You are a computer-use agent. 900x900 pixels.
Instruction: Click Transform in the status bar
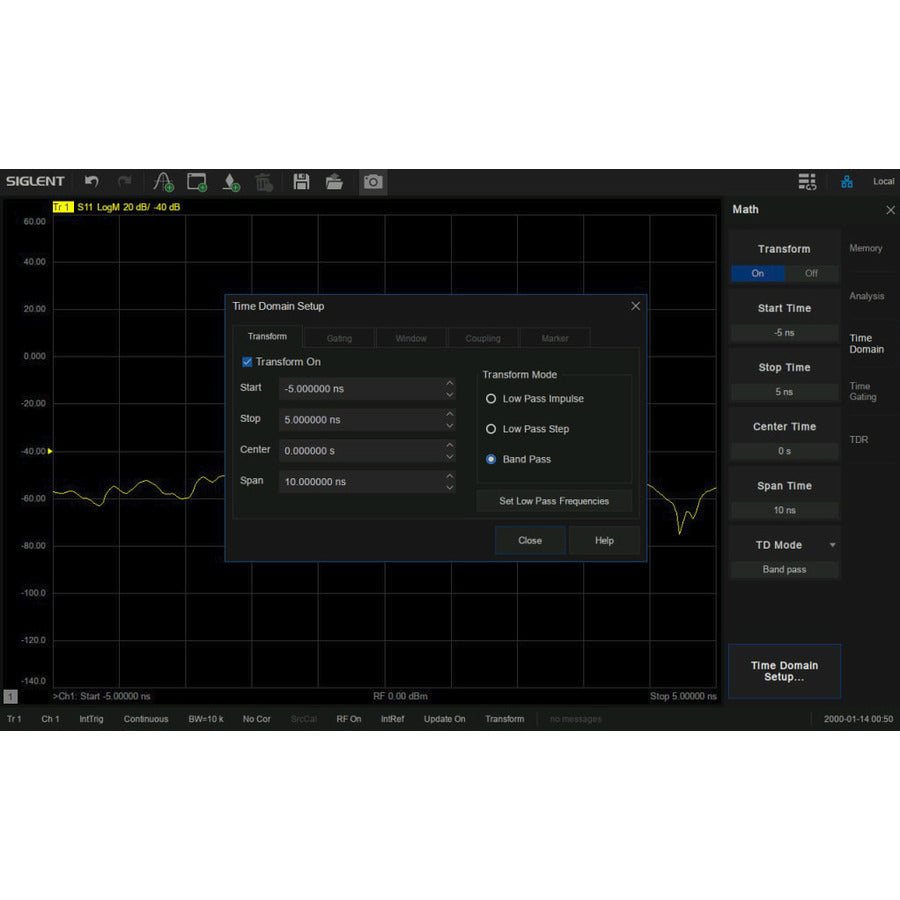pyautogui.click(x=504, y=719)
